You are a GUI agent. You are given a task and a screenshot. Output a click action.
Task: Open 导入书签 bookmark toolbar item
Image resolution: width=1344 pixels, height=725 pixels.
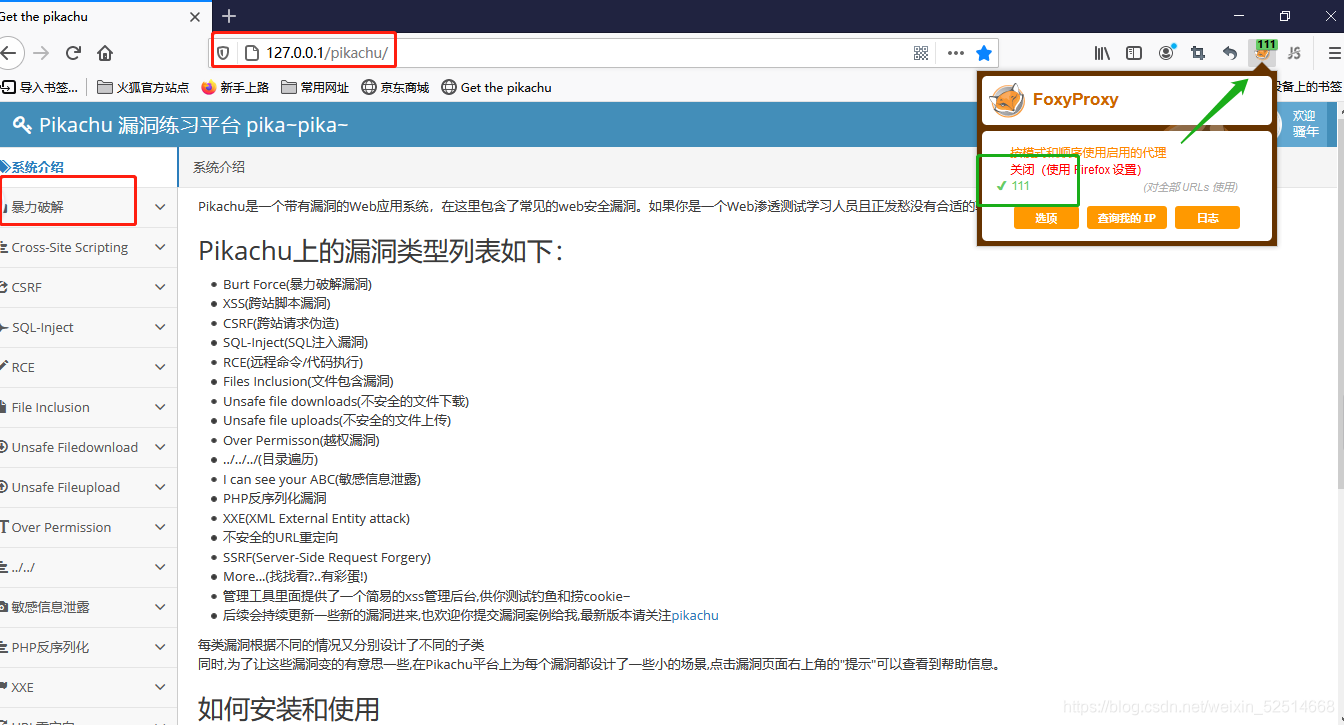click(40, 87)
